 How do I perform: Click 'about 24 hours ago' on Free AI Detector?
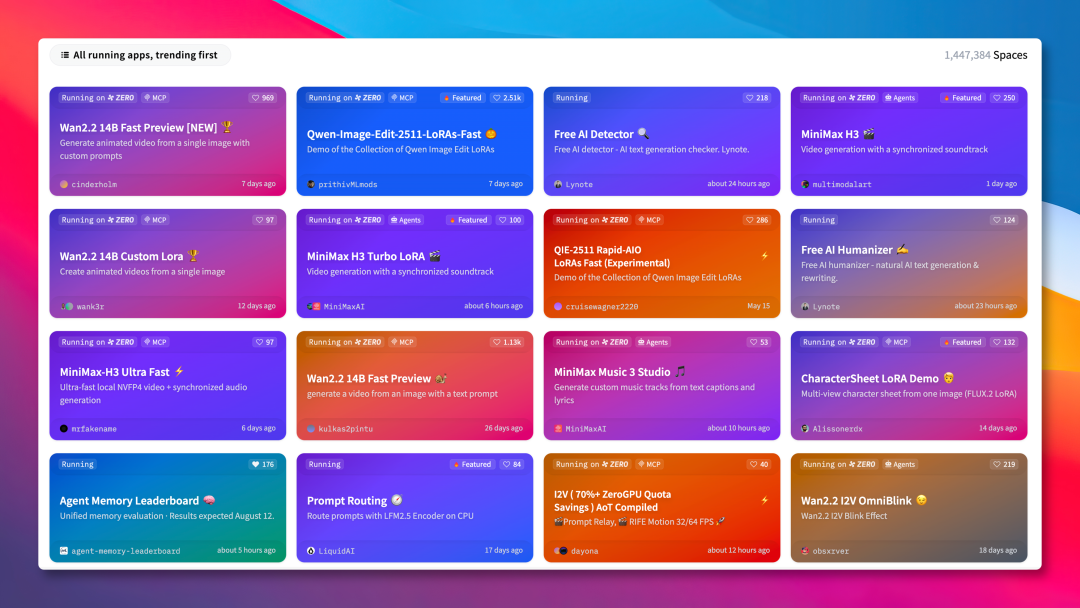pyautogui.click(x=738, y=184)
